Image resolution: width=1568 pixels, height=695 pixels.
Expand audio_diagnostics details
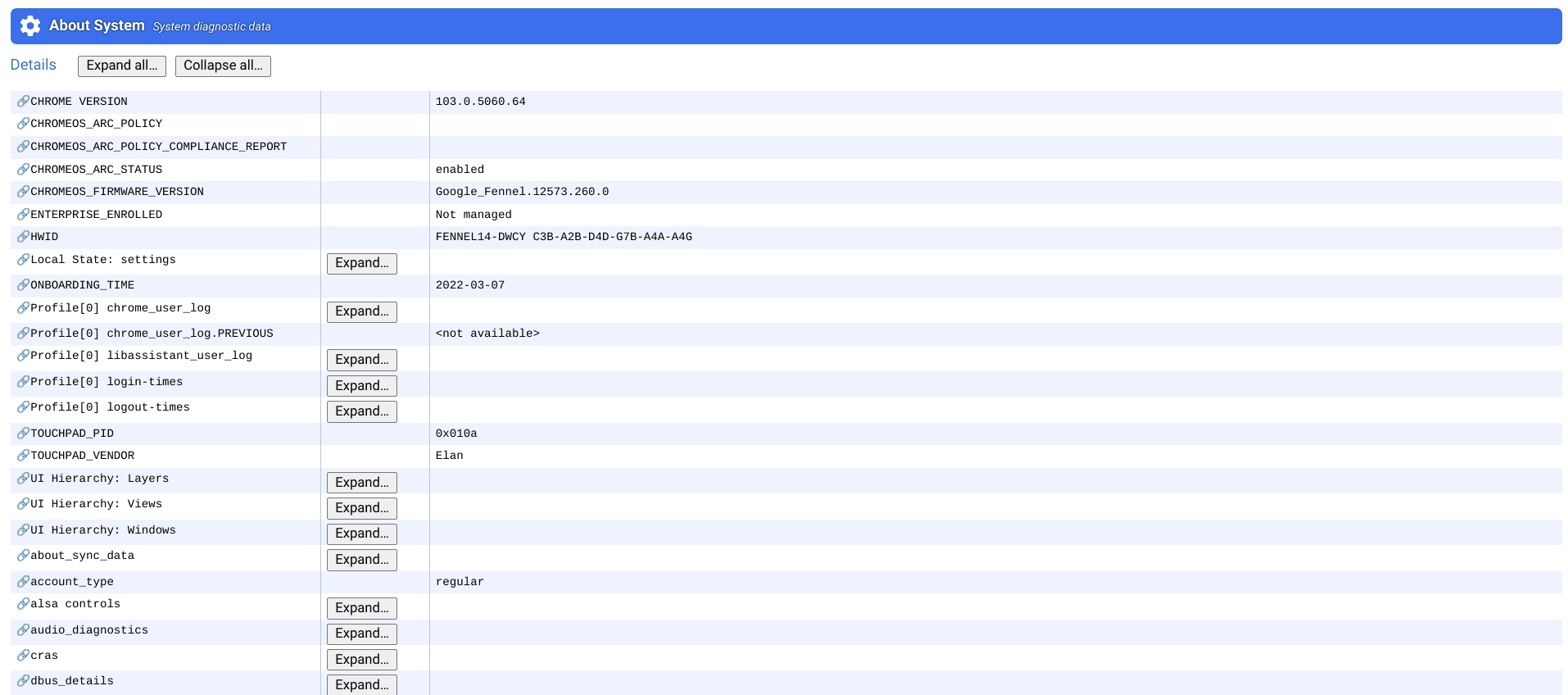coord(362,634)
